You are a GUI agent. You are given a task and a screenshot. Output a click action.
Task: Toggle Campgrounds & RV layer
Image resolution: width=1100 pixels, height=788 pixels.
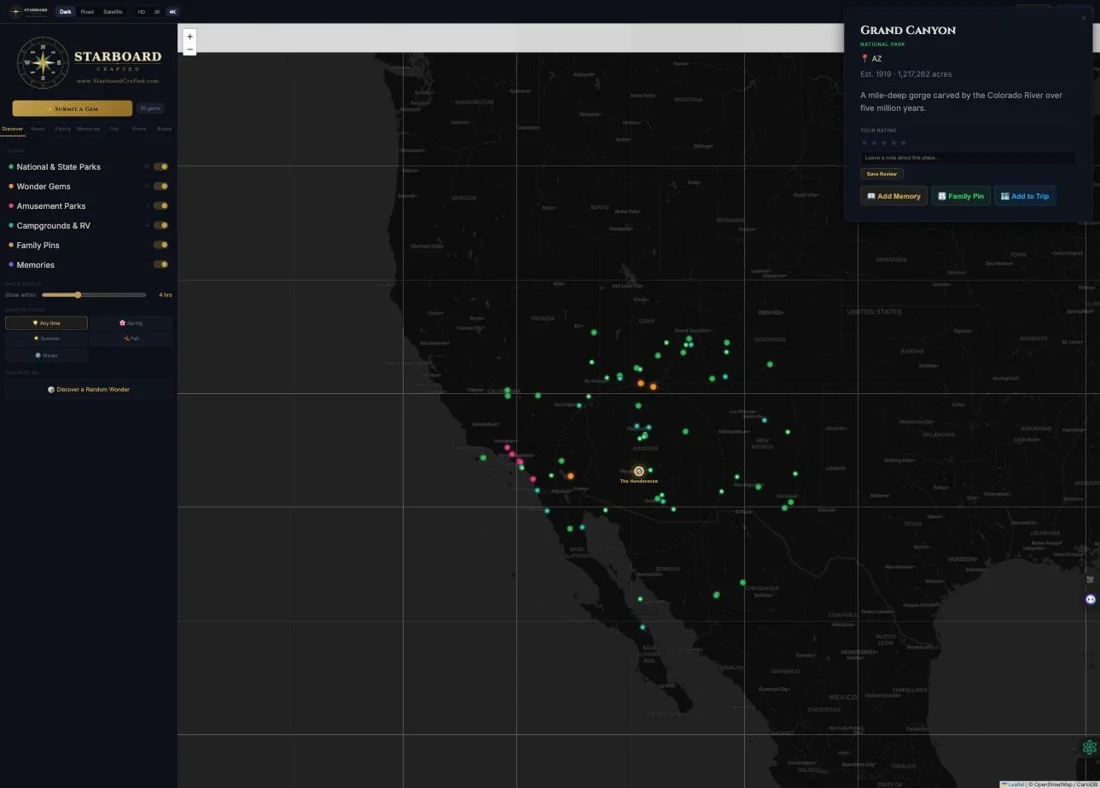coord(161,226)
